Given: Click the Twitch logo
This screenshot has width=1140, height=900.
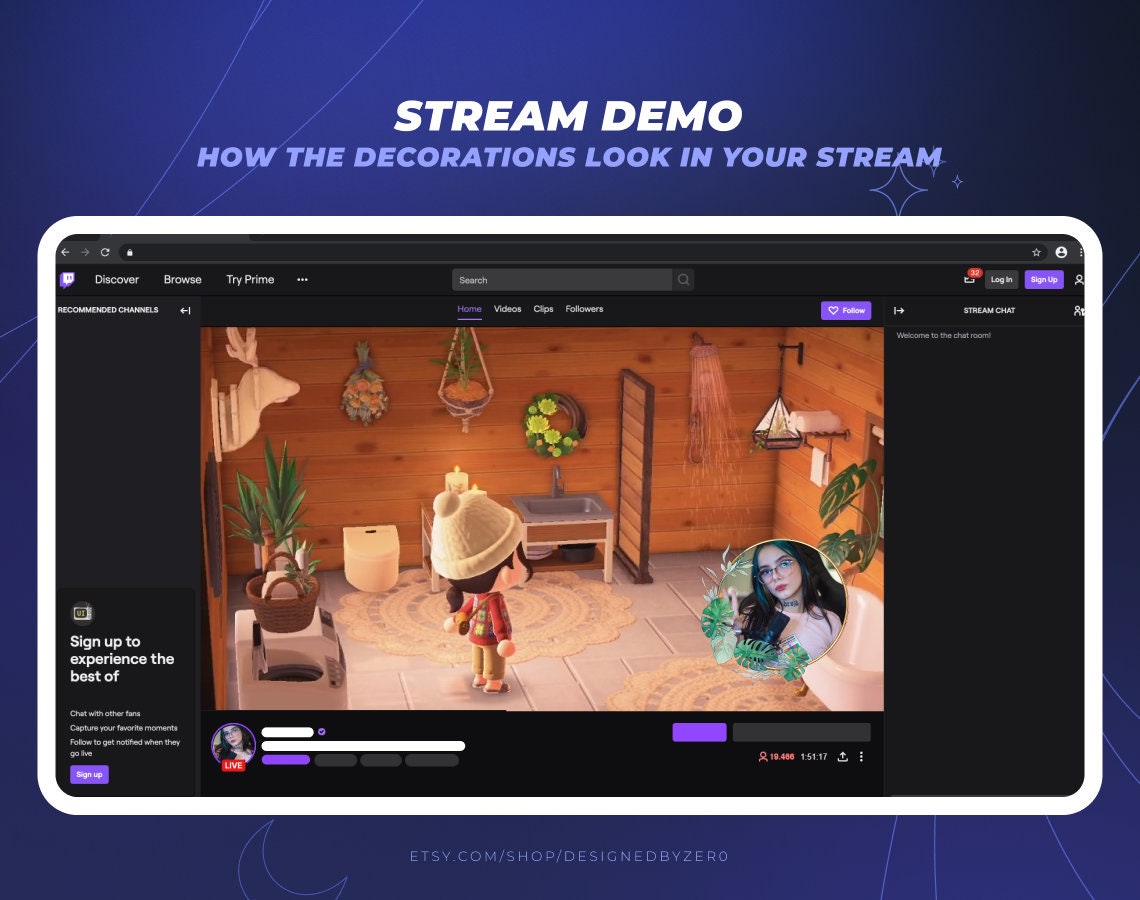Looking at the screenshot, I should [68, 279].
